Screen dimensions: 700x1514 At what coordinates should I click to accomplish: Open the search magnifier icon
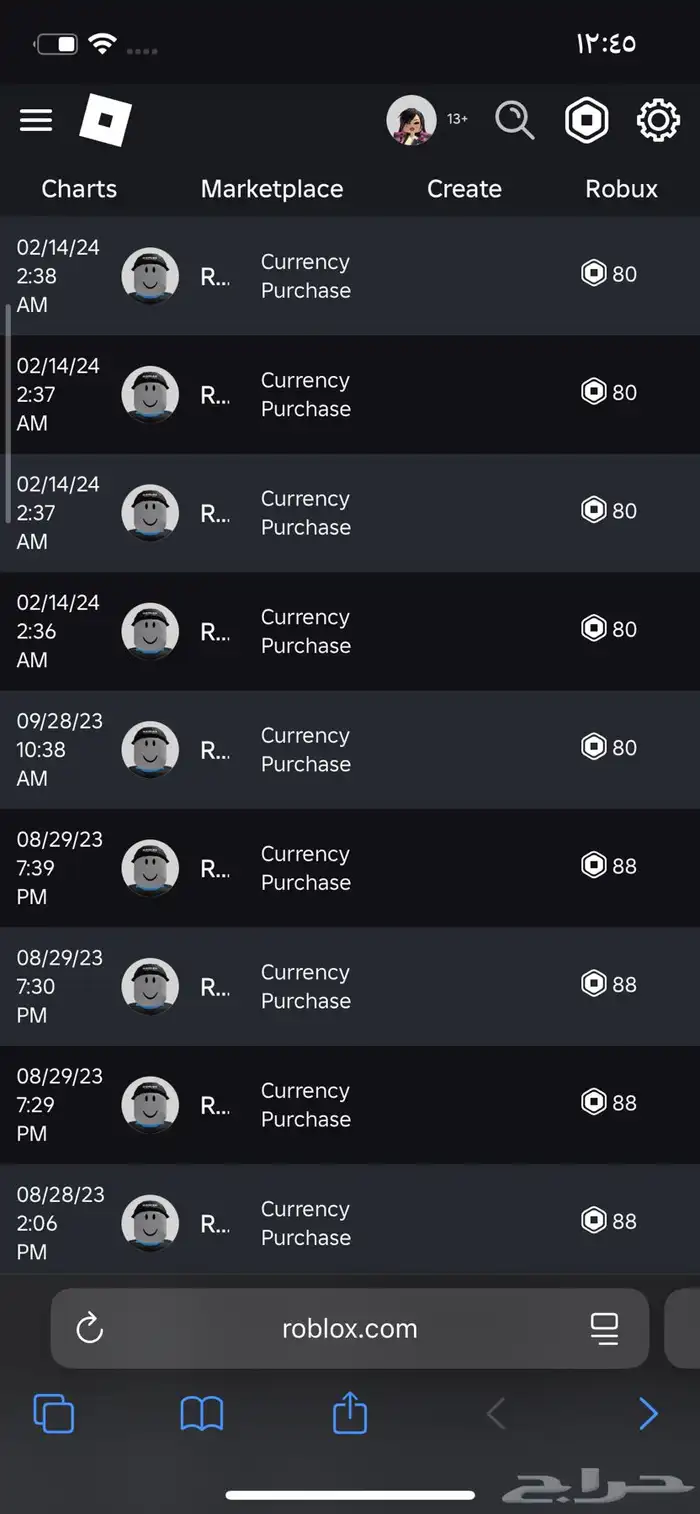[515, 121]
